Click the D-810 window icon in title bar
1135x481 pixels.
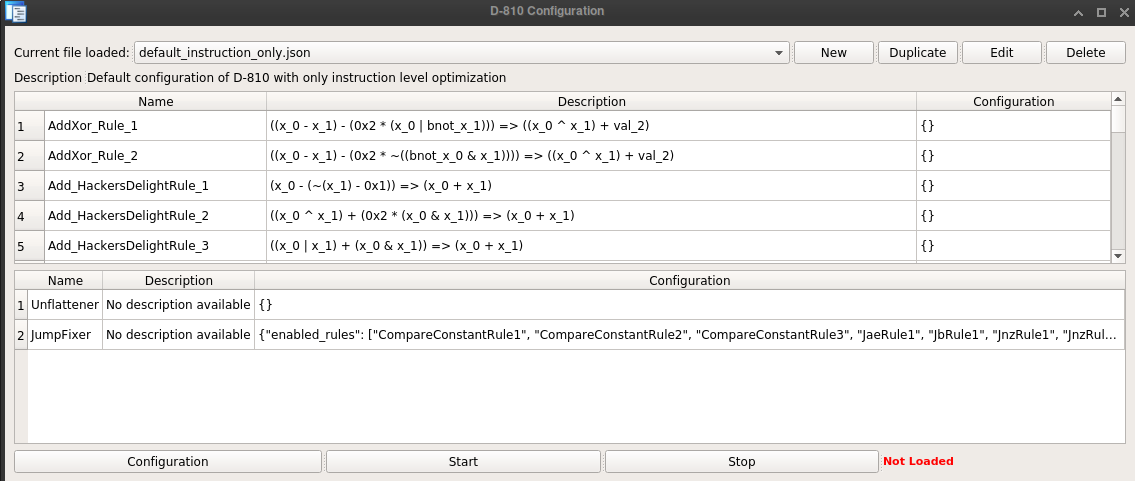tap(16, 13)
